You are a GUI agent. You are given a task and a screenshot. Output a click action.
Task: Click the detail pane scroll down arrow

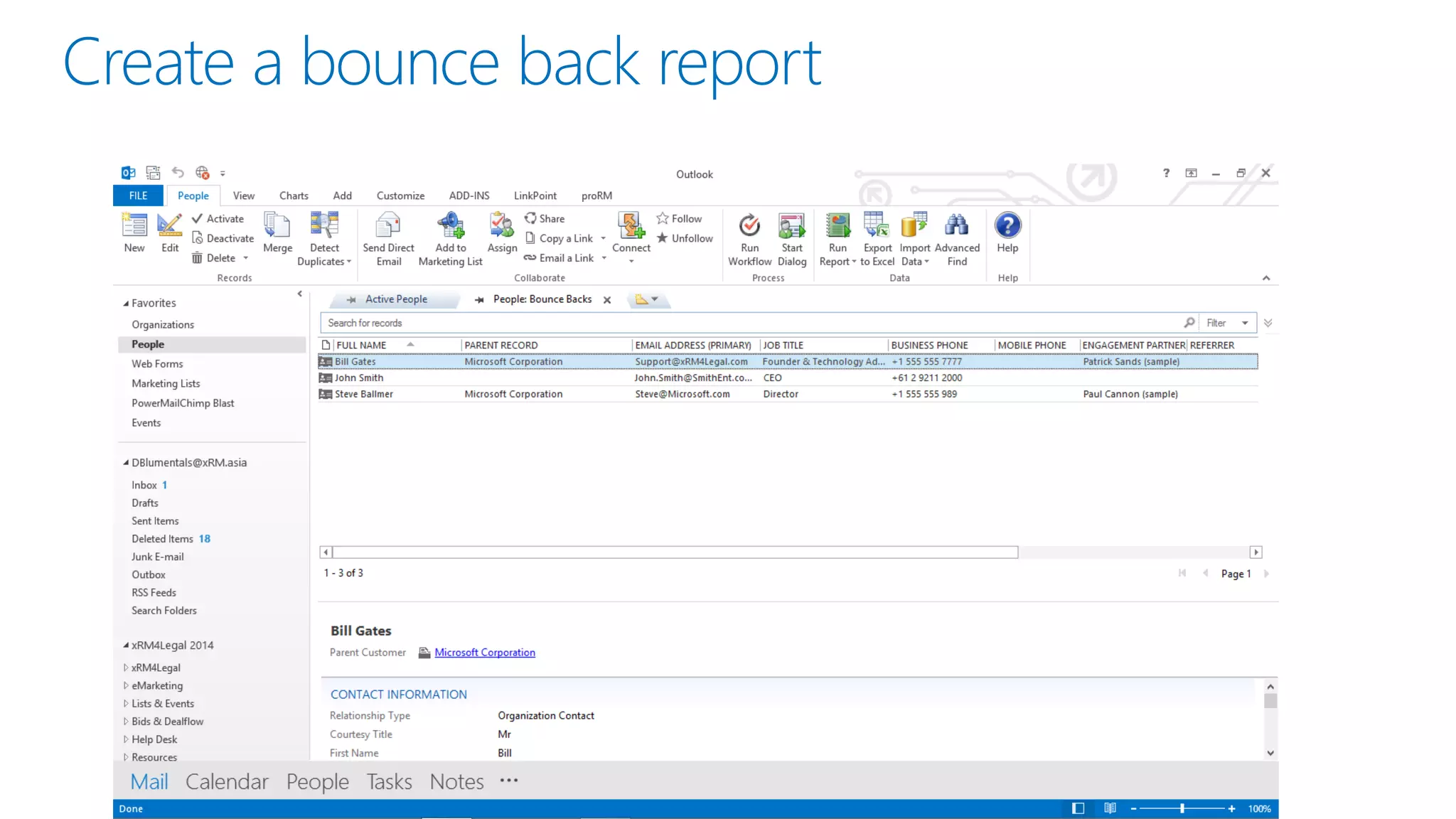coord(1270,753)
